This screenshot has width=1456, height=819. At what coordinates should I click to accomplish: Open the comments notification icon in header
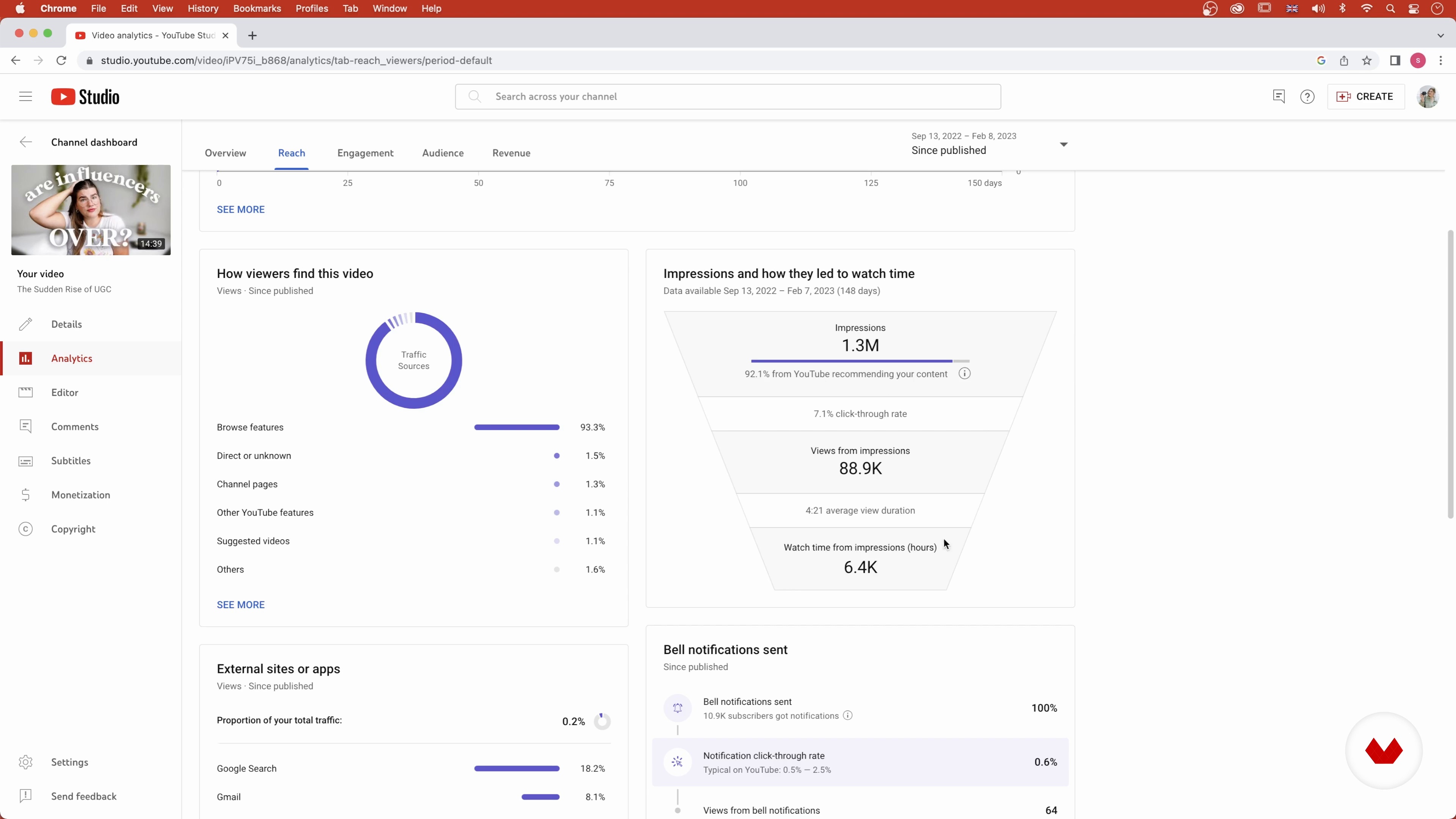coord(1279,97)
